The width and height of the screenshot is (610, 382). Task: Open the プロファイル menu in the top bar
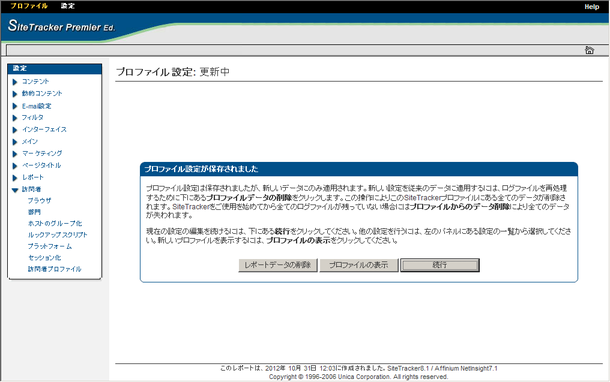(28, 6)
